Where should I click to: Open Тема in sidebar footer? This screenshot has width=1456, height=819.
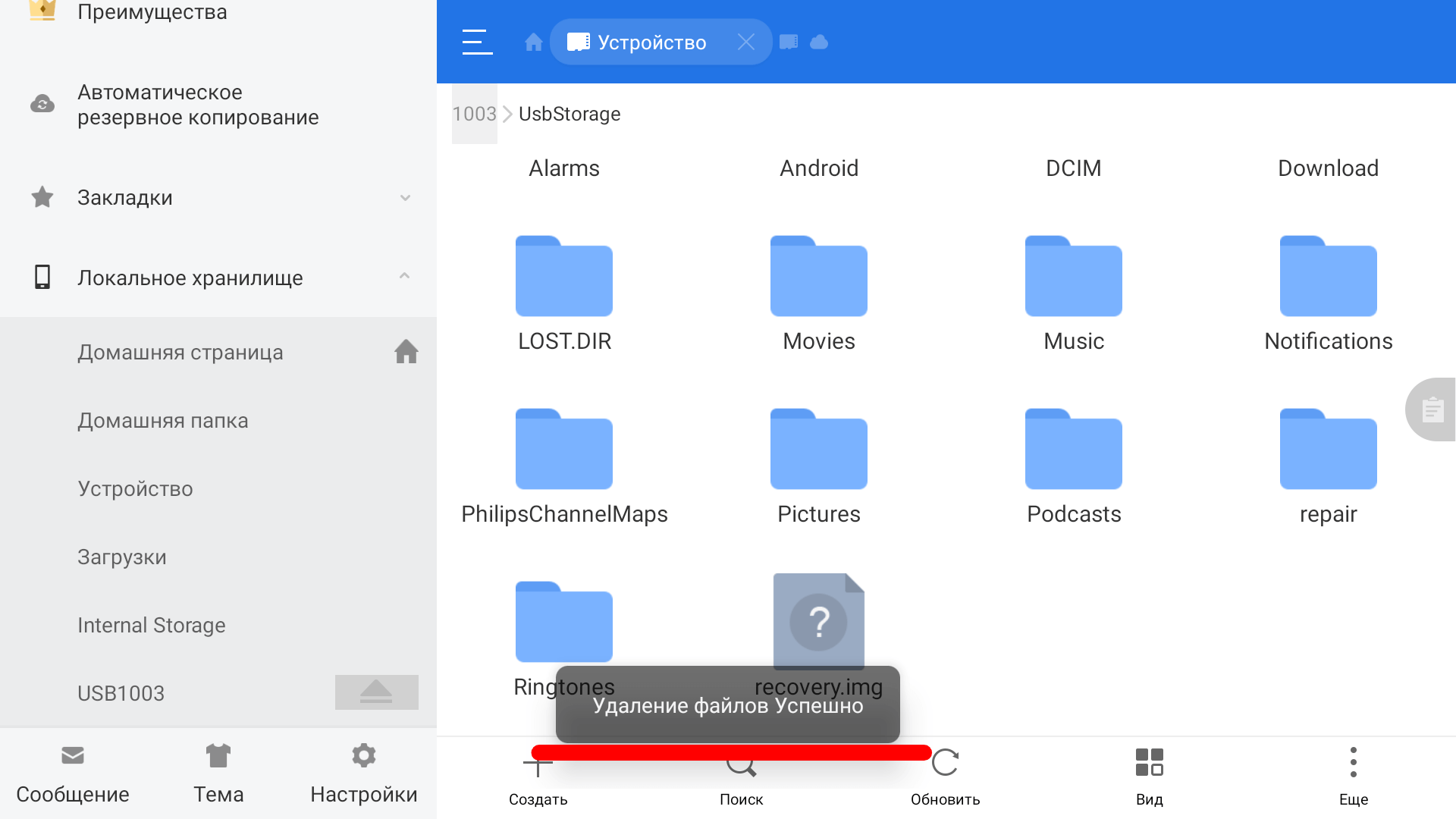[x=218, y=775]
